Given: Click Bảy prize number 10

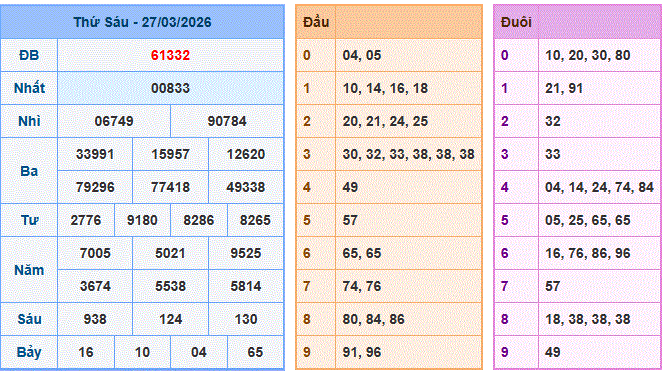Looking at the screenshot, I should 142,353.
